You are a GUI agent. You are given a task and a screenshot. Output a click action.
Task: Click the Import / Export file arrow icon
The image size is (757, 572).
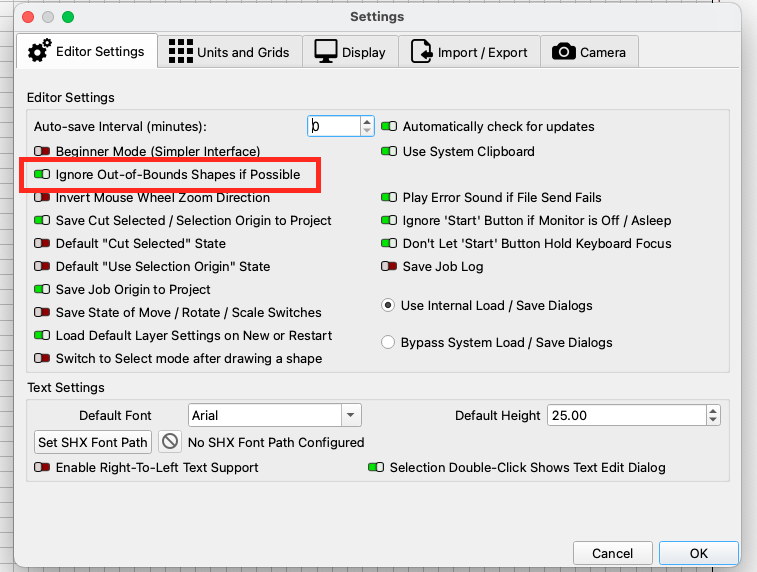(x=421, y=51)
